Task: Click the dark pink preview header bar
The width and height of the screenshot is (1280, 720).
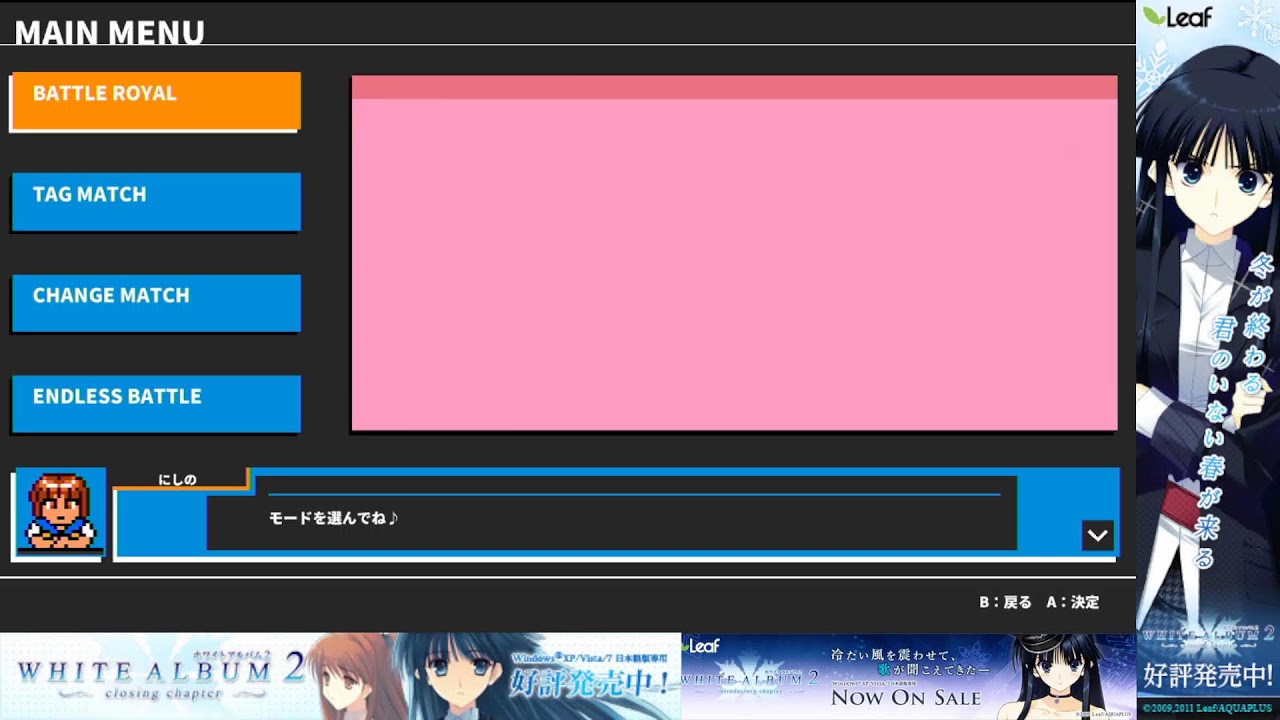Action: tap(734, 87)
